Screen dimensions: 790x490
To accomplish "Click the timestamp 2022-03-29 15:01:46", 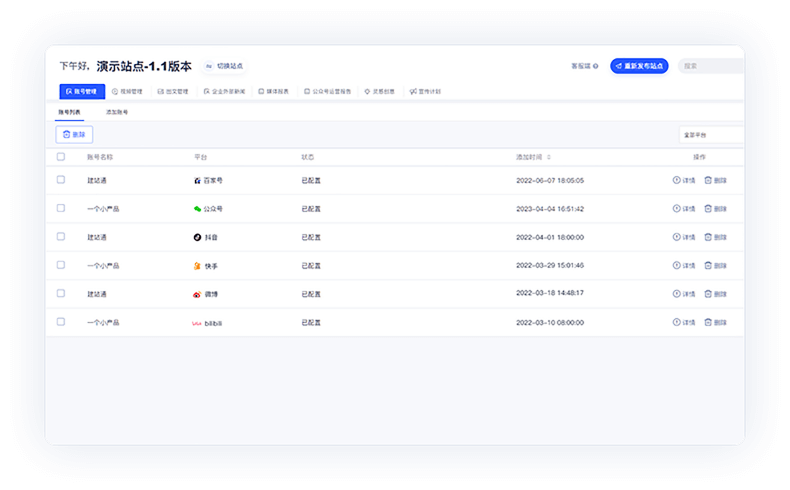I will pos(550,265).
